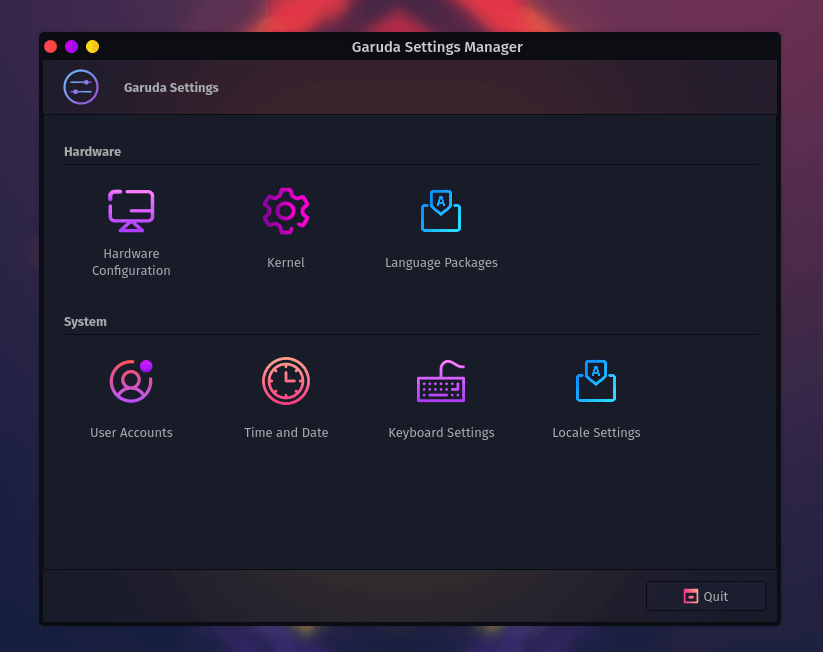
Task: Click the "Time and Date" text label
Action: (286, 433)
